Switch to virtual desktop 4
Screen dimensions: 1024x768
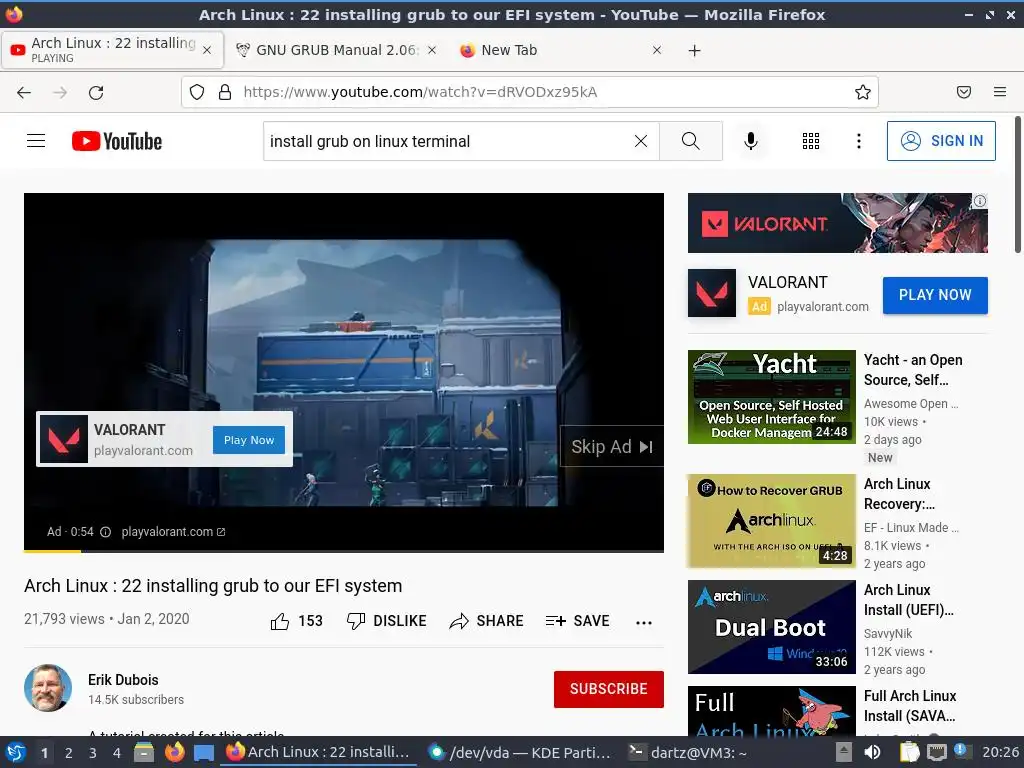coord(117,753)
